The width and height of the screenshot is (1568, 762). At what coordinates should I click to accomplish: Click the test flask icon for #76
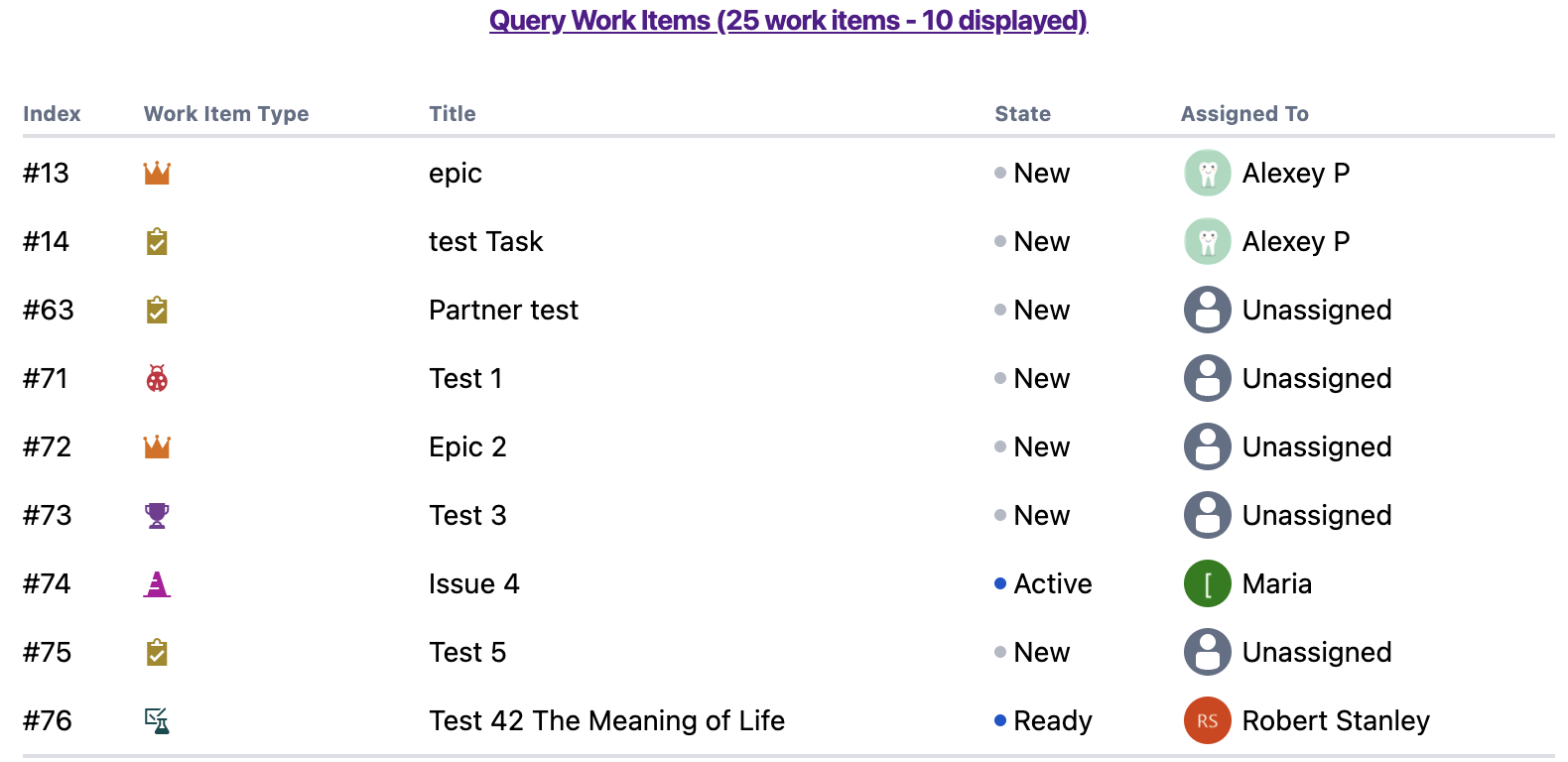(157, 721)
